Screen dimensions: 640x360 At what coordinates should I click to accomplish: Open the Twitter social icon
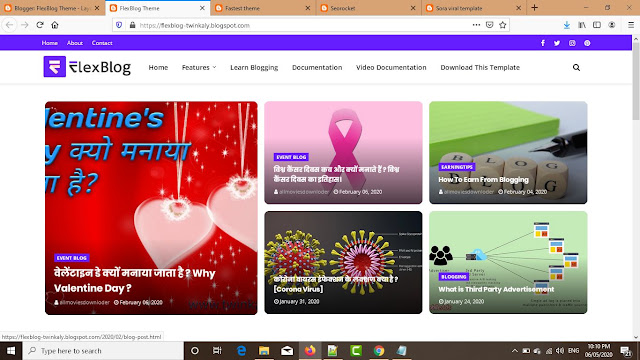[557, 43]
